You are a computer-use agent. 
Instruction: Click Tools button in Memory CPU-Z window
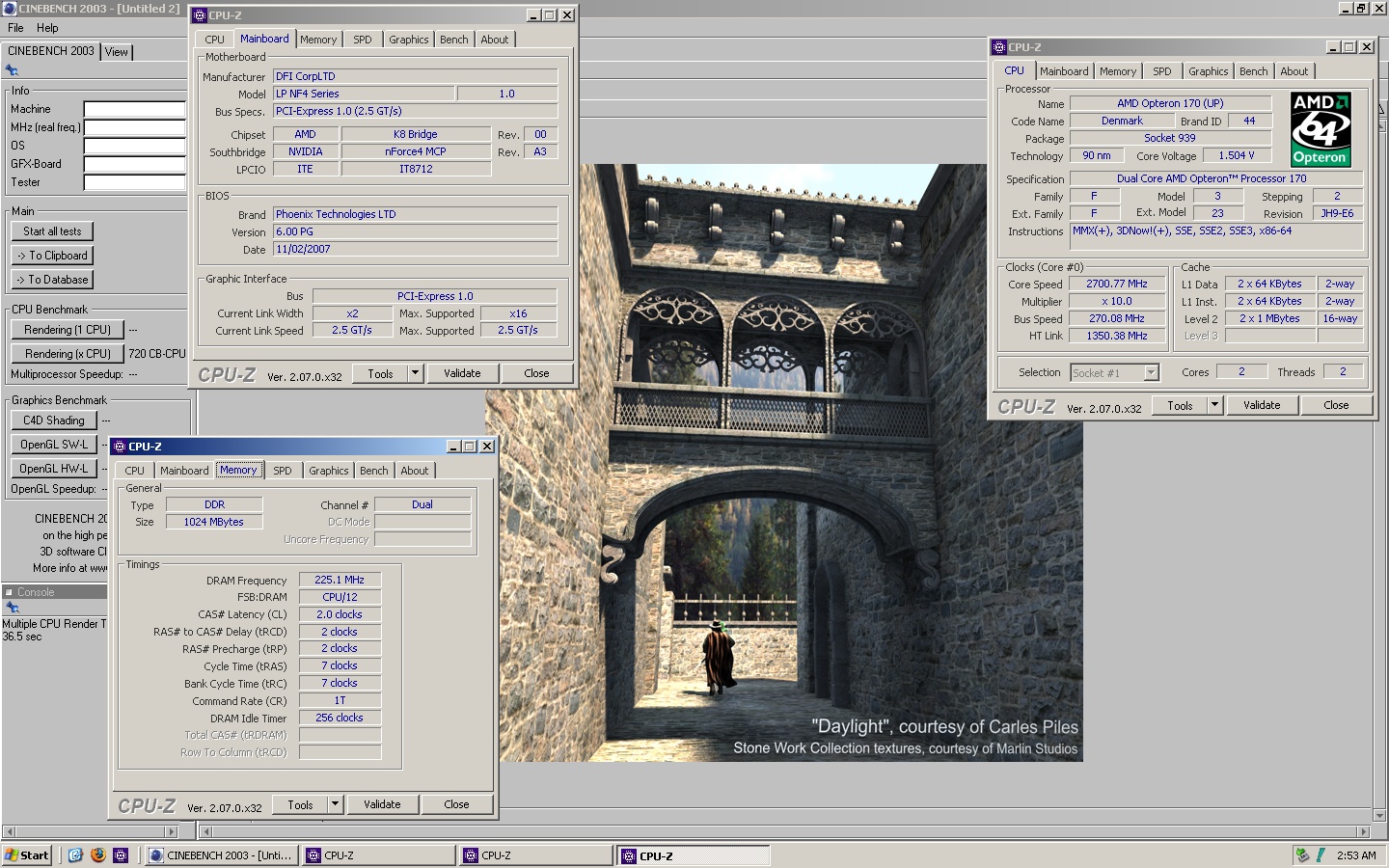tap(300, 804)
